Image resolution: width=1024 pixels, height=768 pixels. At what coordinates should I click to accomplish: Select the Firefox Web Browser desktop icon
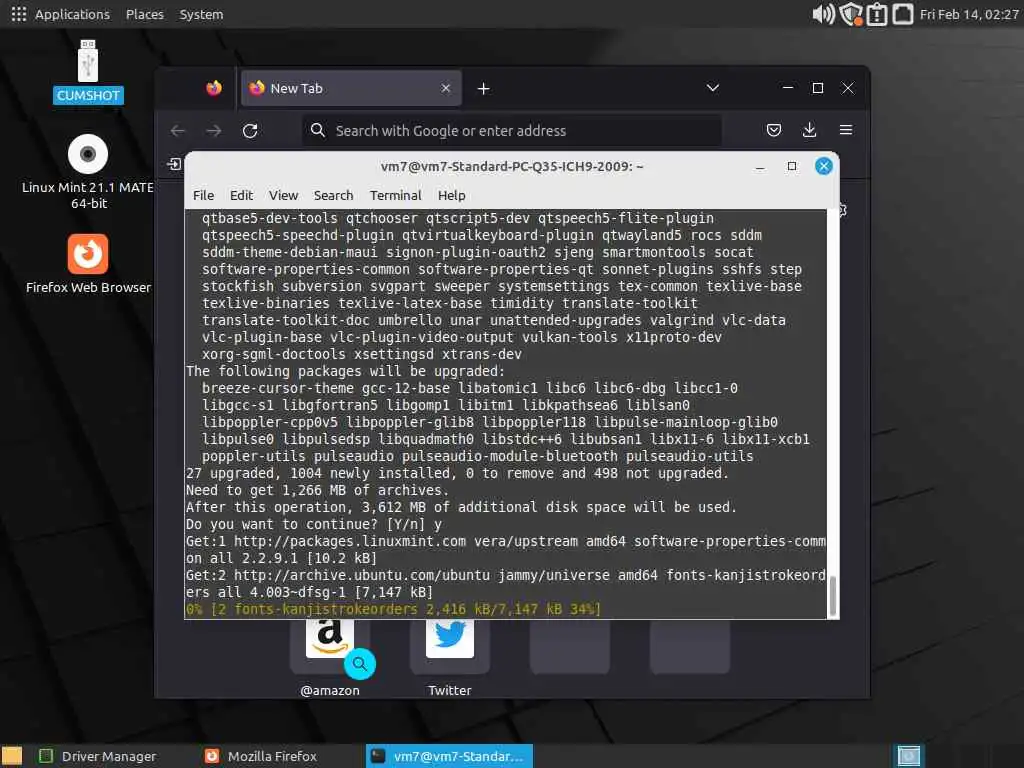(x=88, y=264)
